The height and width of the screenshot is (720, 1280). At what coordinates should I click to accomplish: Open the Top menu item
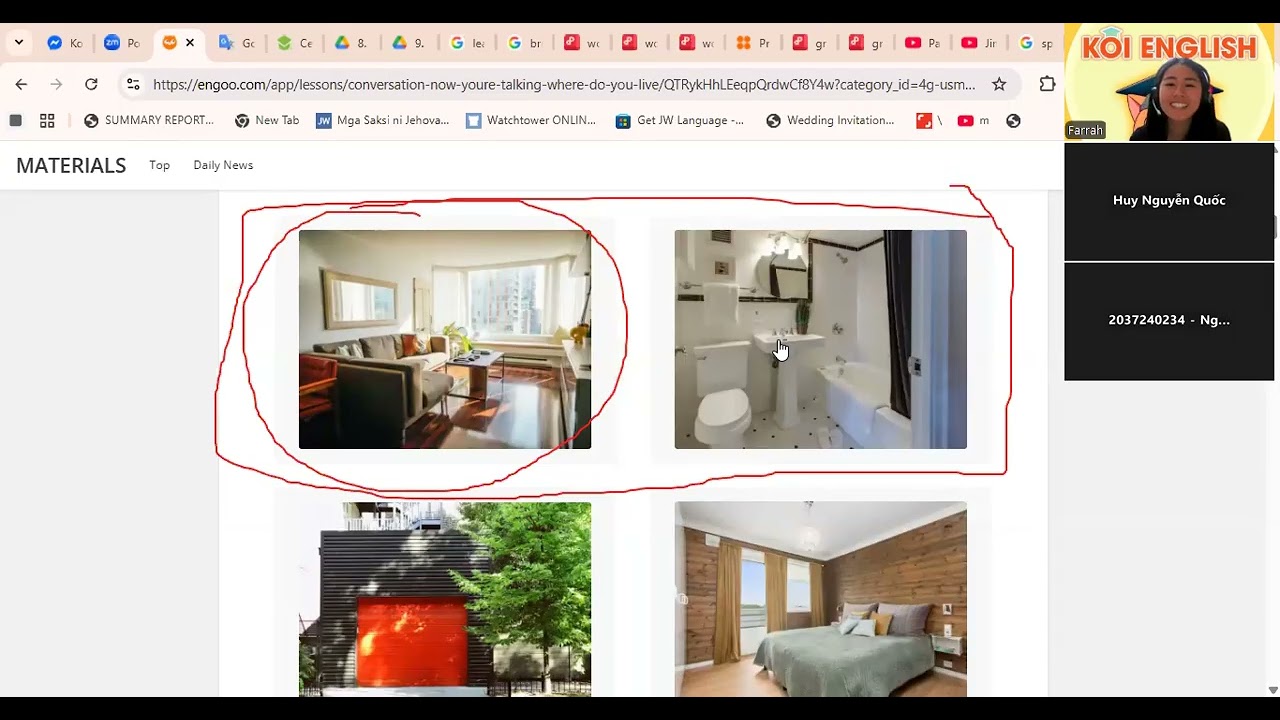pyautogui.click(x=160, y=165)
